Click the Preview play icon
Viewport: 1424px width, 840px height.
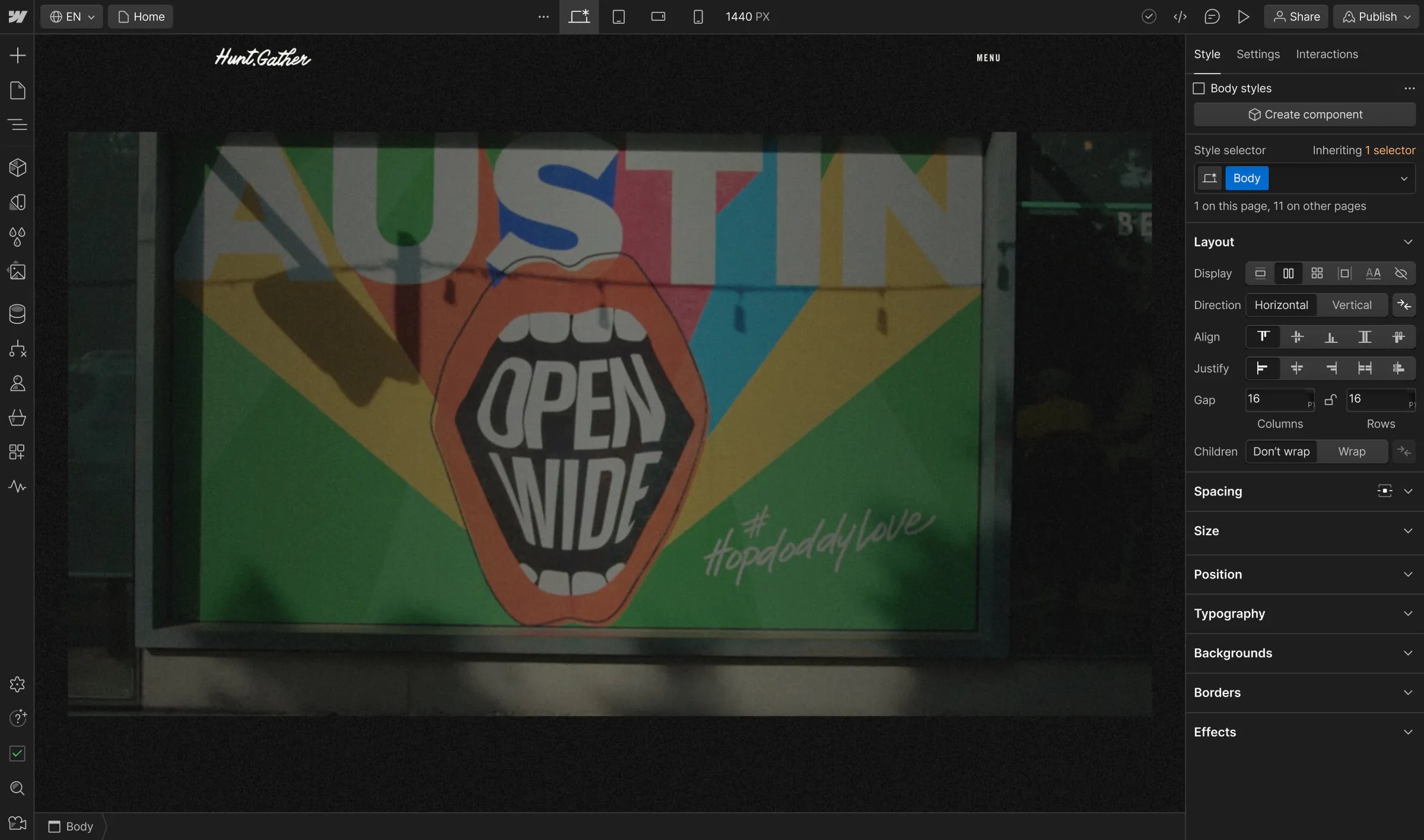(x=1243, y=17)
